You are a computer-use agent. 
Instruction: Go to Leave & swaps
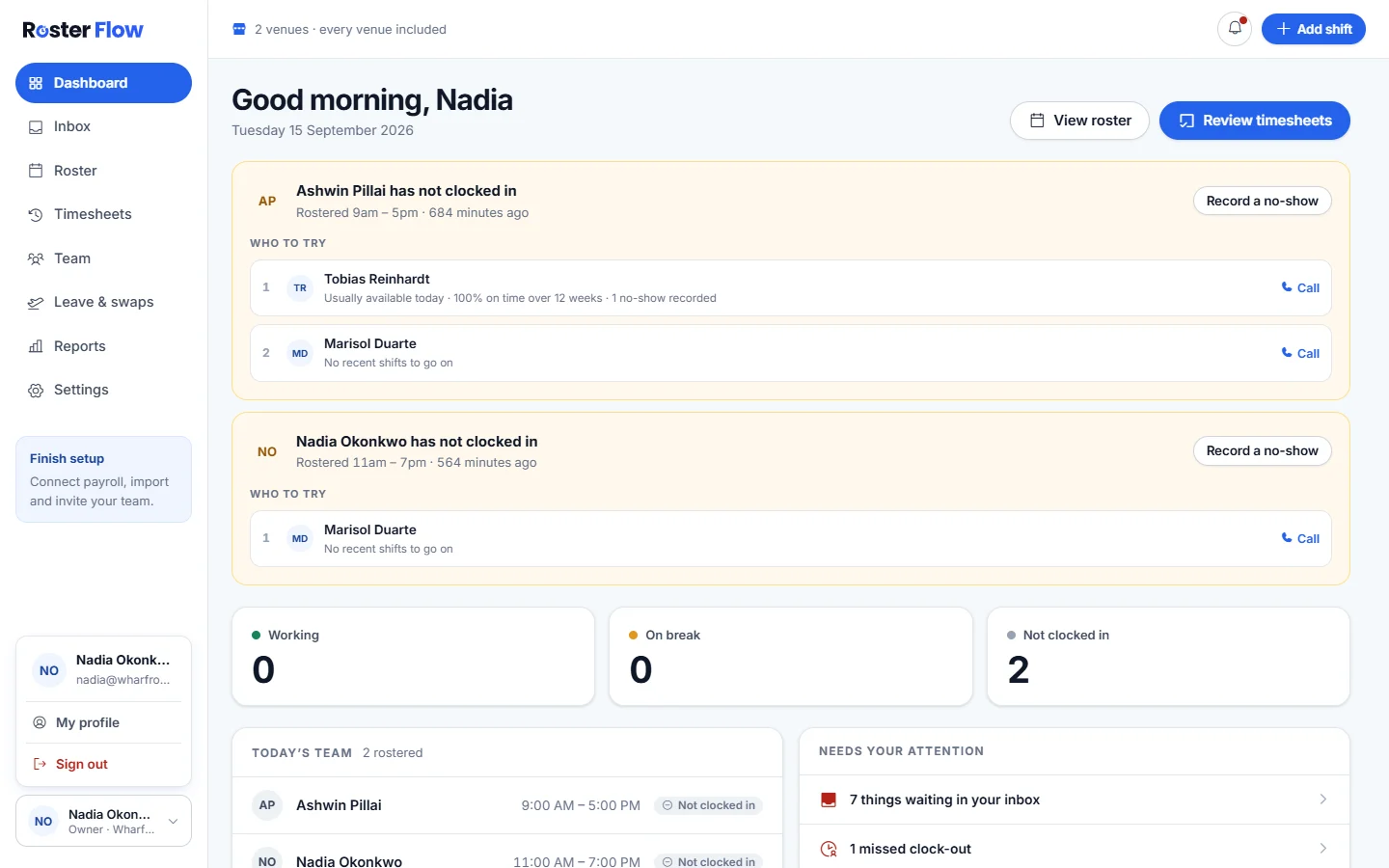click(x=103, y=302)
